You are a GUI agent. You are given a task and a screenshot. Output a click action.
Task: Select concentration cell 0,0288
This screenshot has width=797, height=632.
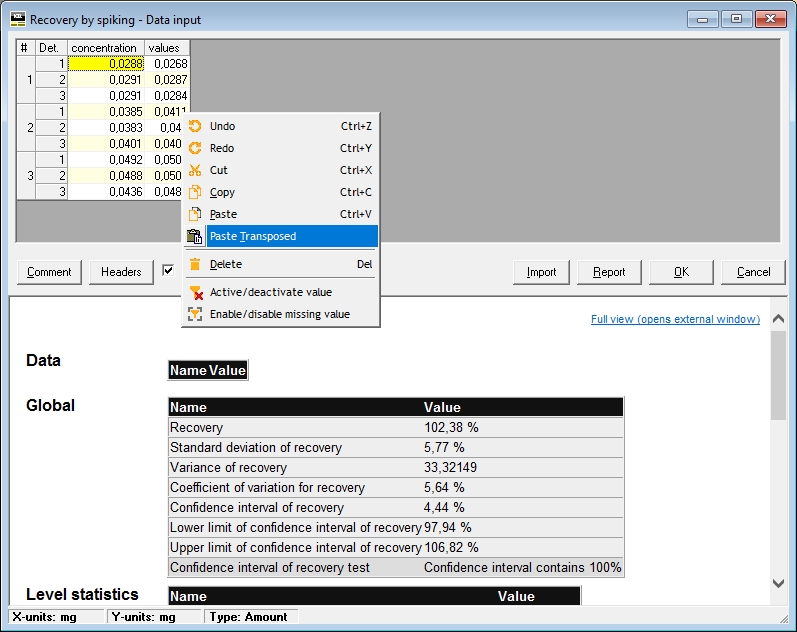pyautogui.click(x=106, y=64)
